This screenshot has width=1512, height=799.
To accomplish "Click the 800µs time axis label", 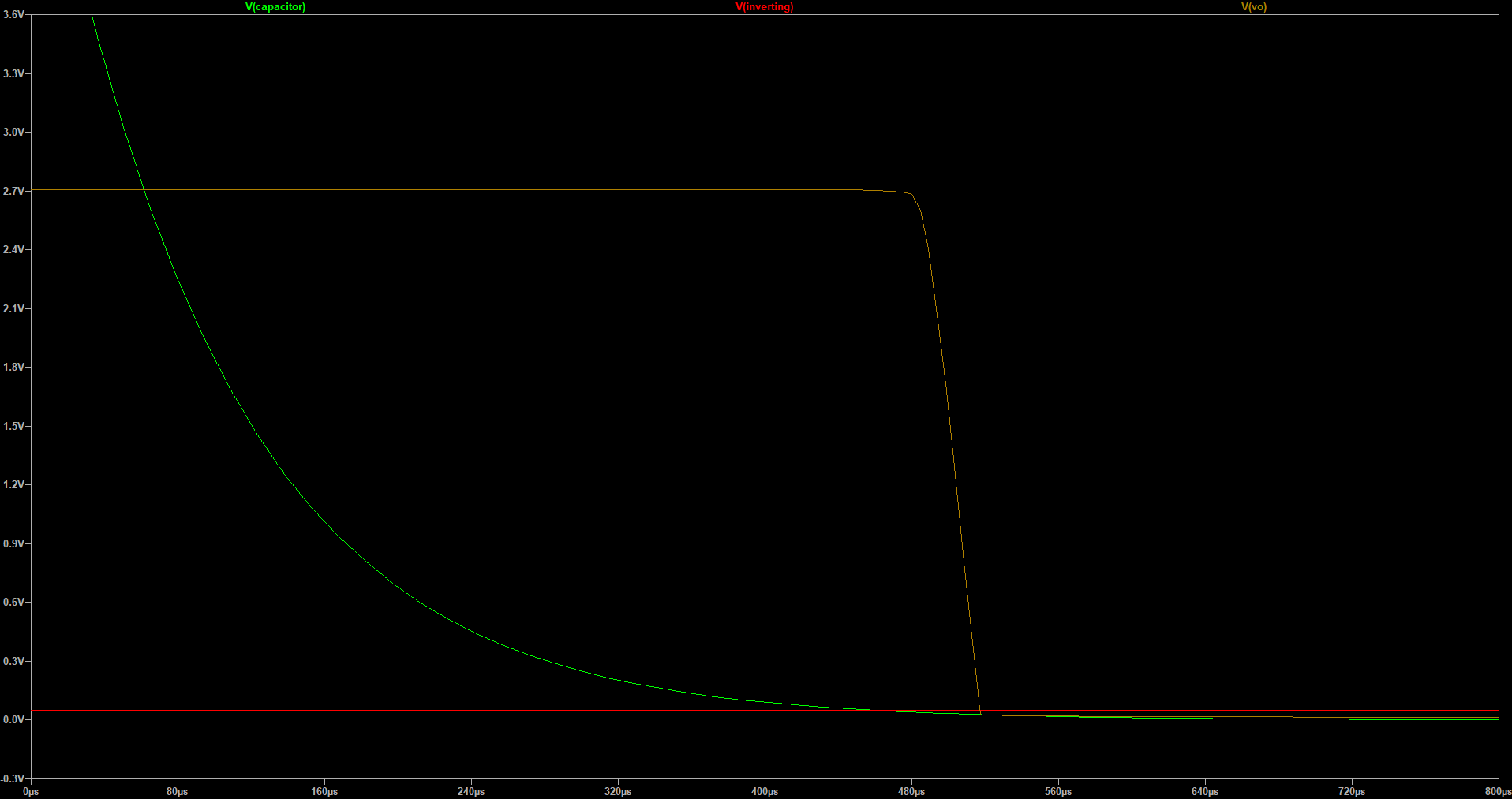I will [x=1498, y=791].
